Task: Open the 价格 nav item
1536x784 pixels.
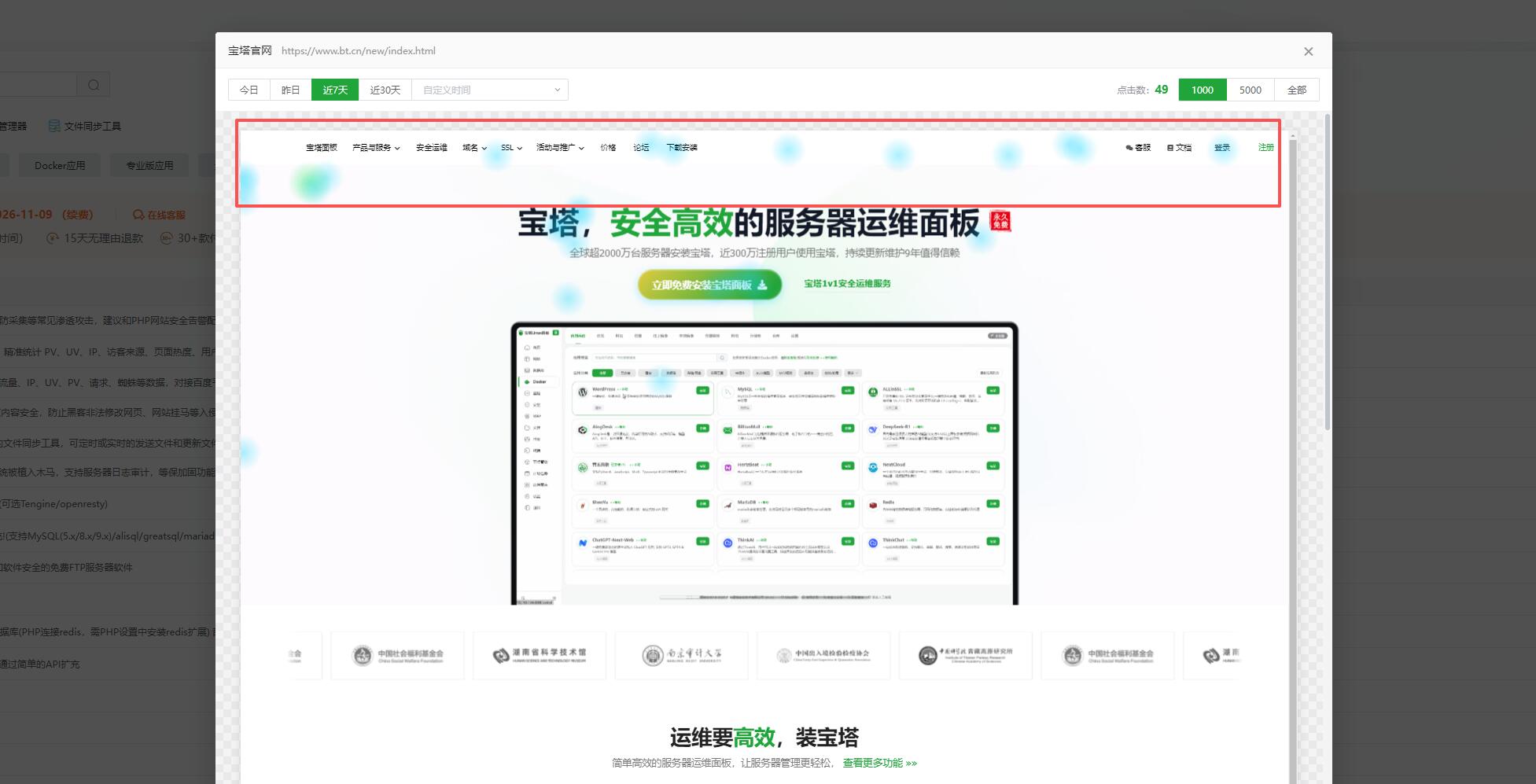Action: (608, 148)
